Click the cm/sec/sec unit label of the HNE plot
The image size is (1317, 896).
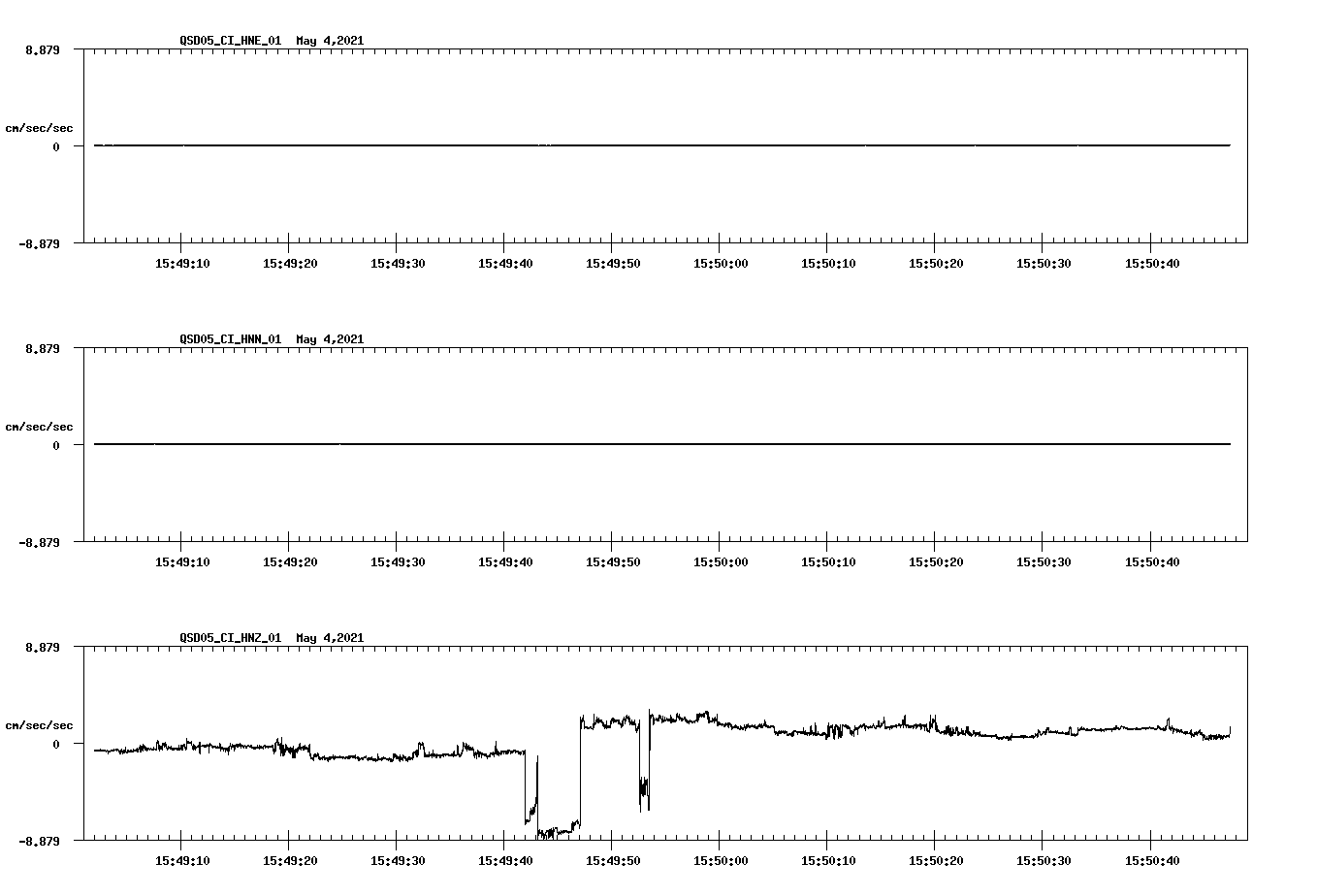(x=40, y=127)
